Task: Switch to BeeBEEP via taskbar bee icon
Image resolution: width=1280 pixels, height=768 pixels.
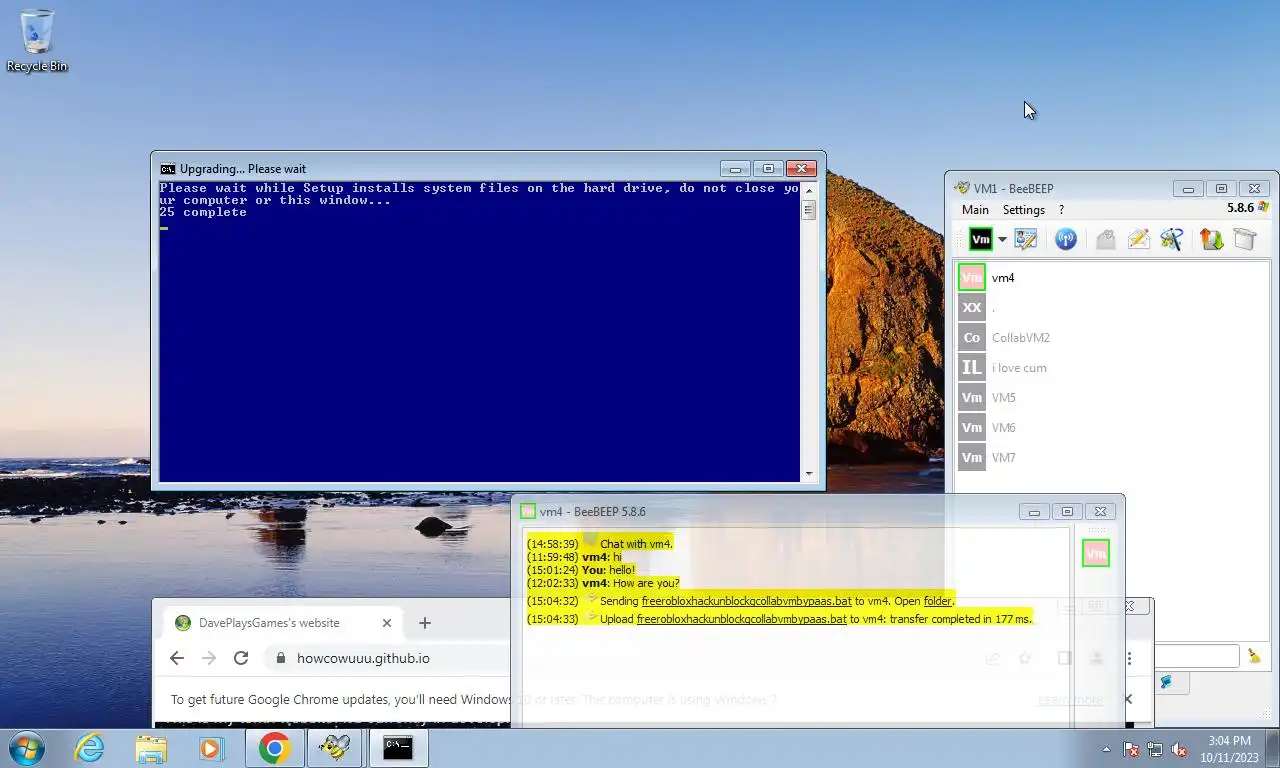Action: pos(335,748)
